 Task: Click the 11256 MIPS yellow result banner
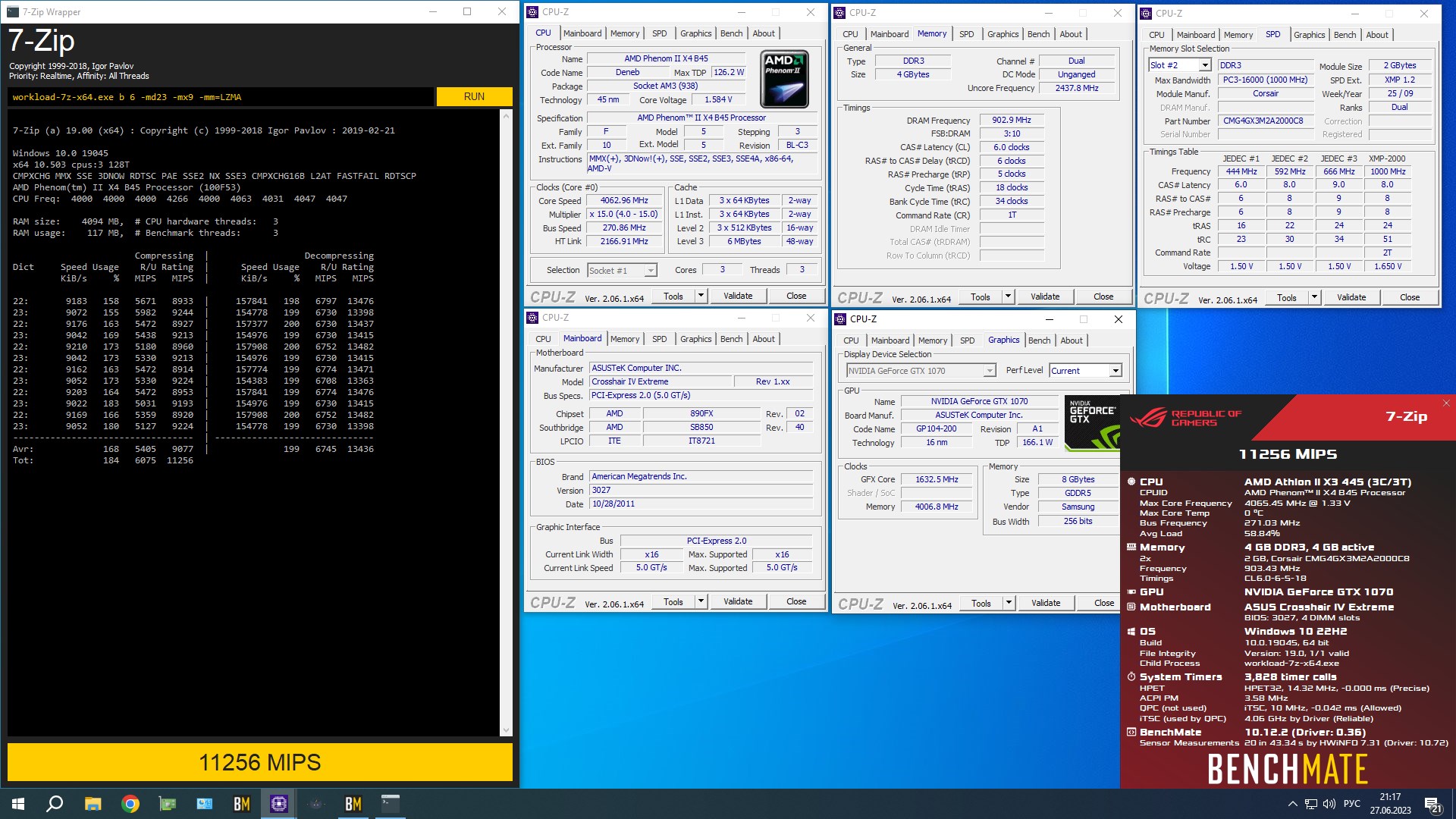pyautogui.click(x=260, y=762)
